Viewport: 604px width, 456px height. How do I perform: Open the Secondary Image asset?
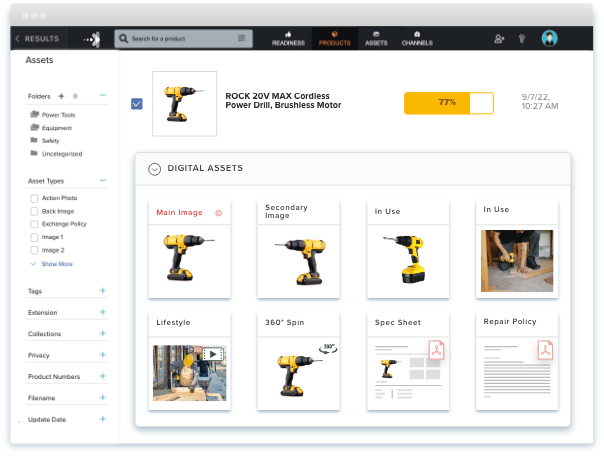click(301, 261)
